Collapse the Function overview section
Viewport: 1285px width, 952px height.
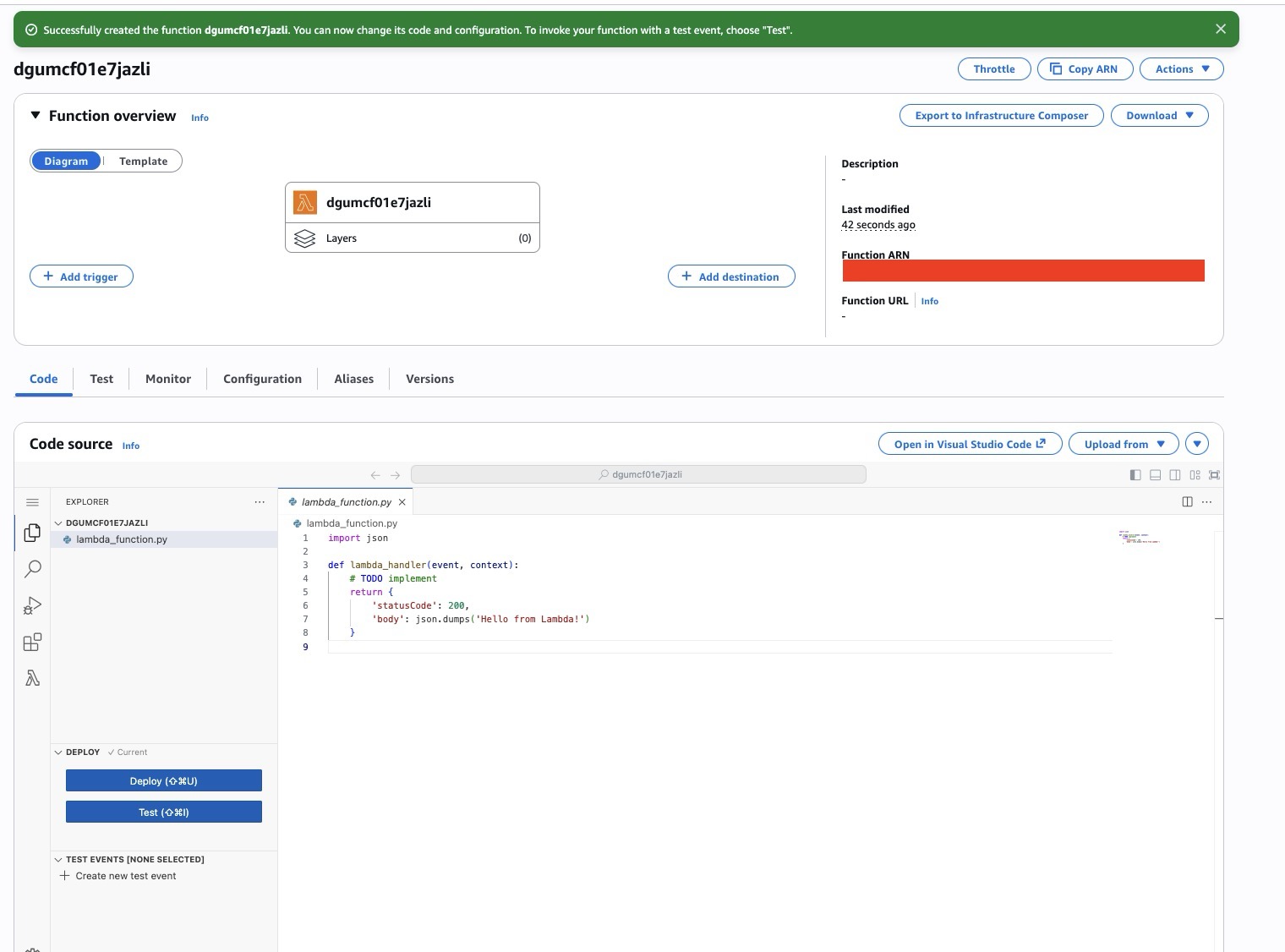pyautogui.click(x=36, y=116)
